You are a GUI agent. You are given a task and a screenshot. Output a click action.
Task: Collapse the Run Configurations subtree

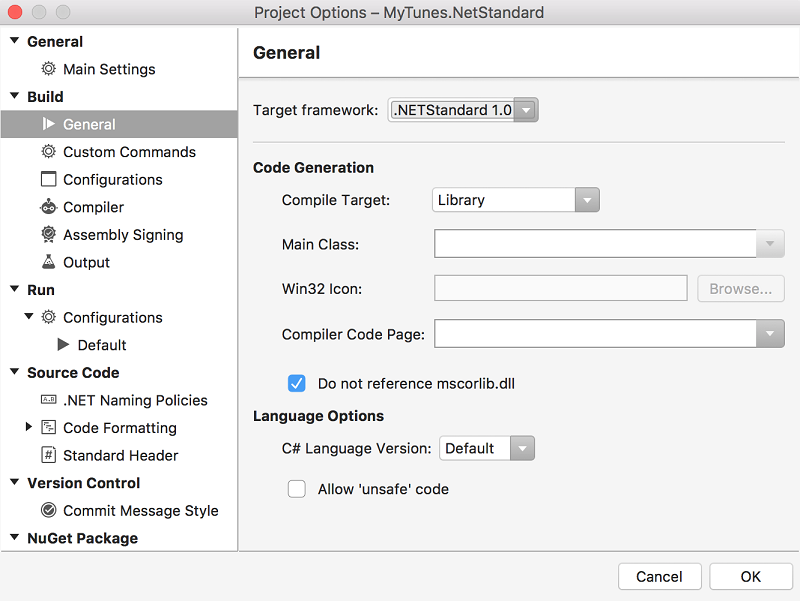(x=29, y=316)
